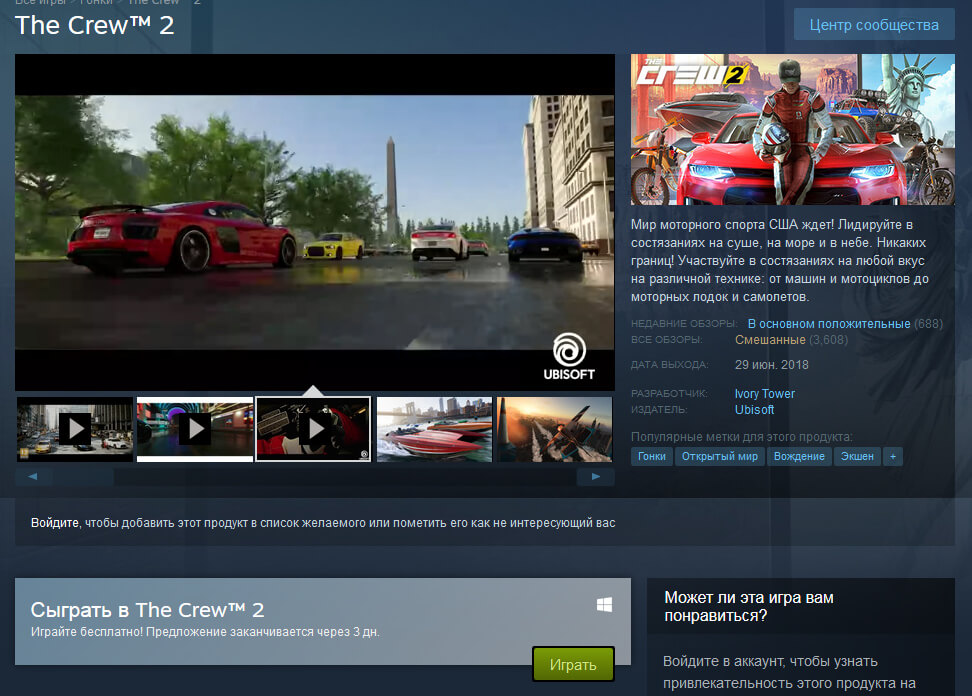Click Может ли эта игра вам понравиться heading
Screen dimensions: 972x696
(x=749, y=606)
